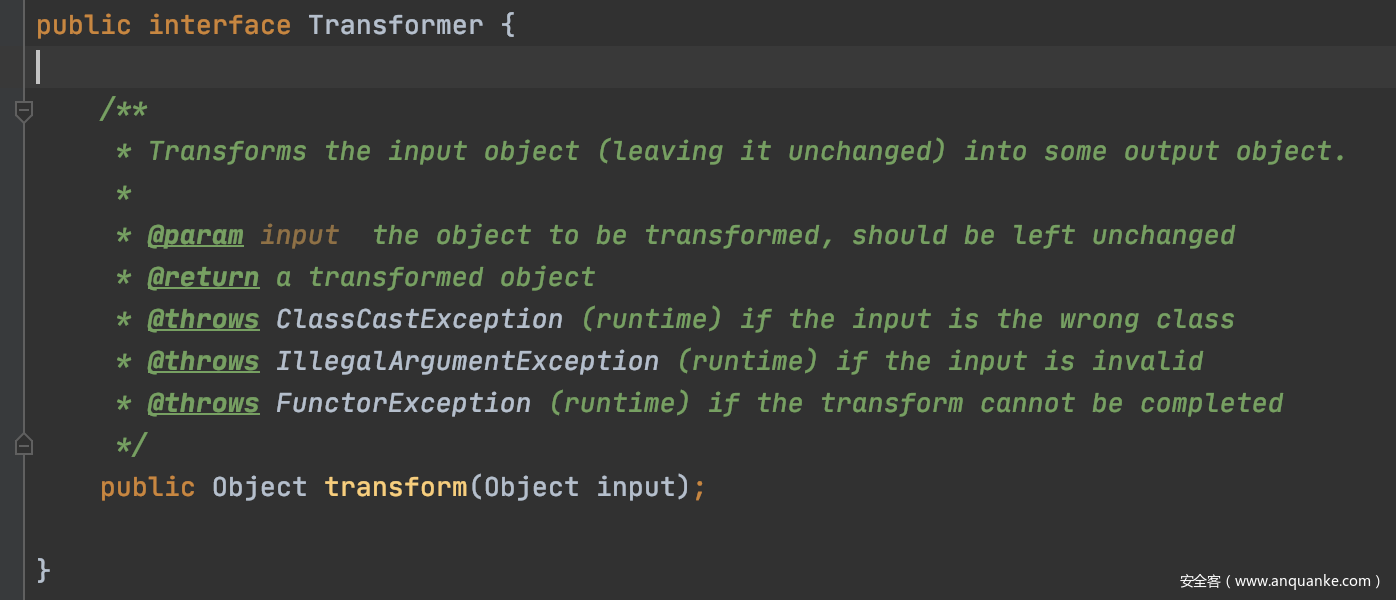Click the fold-end marker beside the closing */
Screen dimensions: 1396x600
coord(24,444)
